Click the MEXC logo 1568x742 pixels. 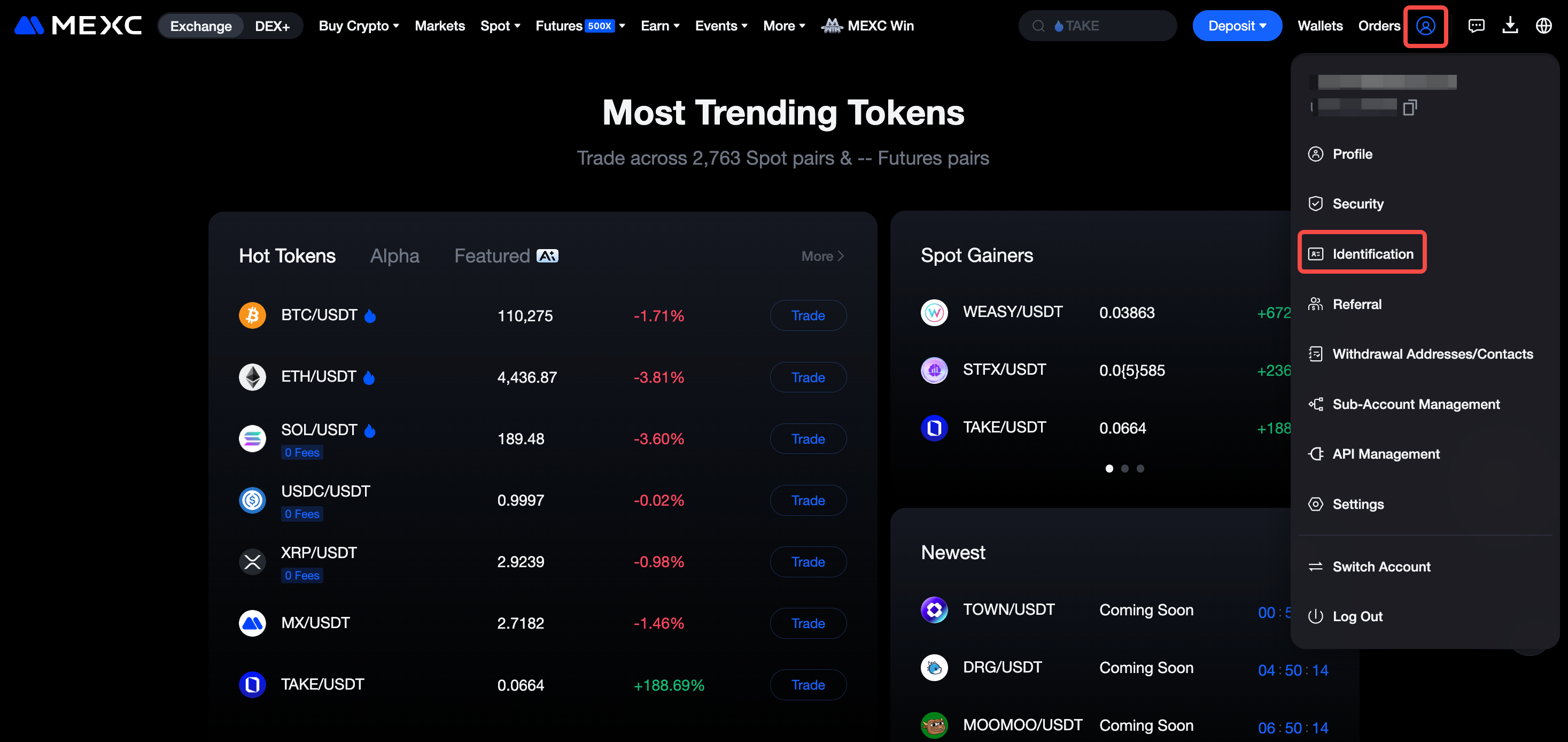(x=78, y=26)
